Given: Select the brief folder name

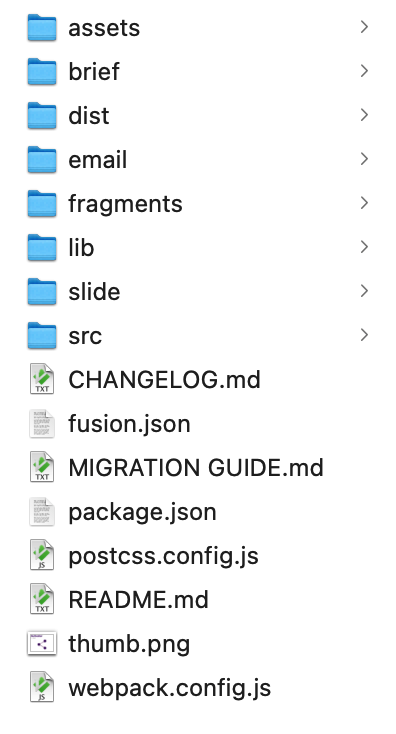Looking at the screenshot, I should (x=94, y=72).
